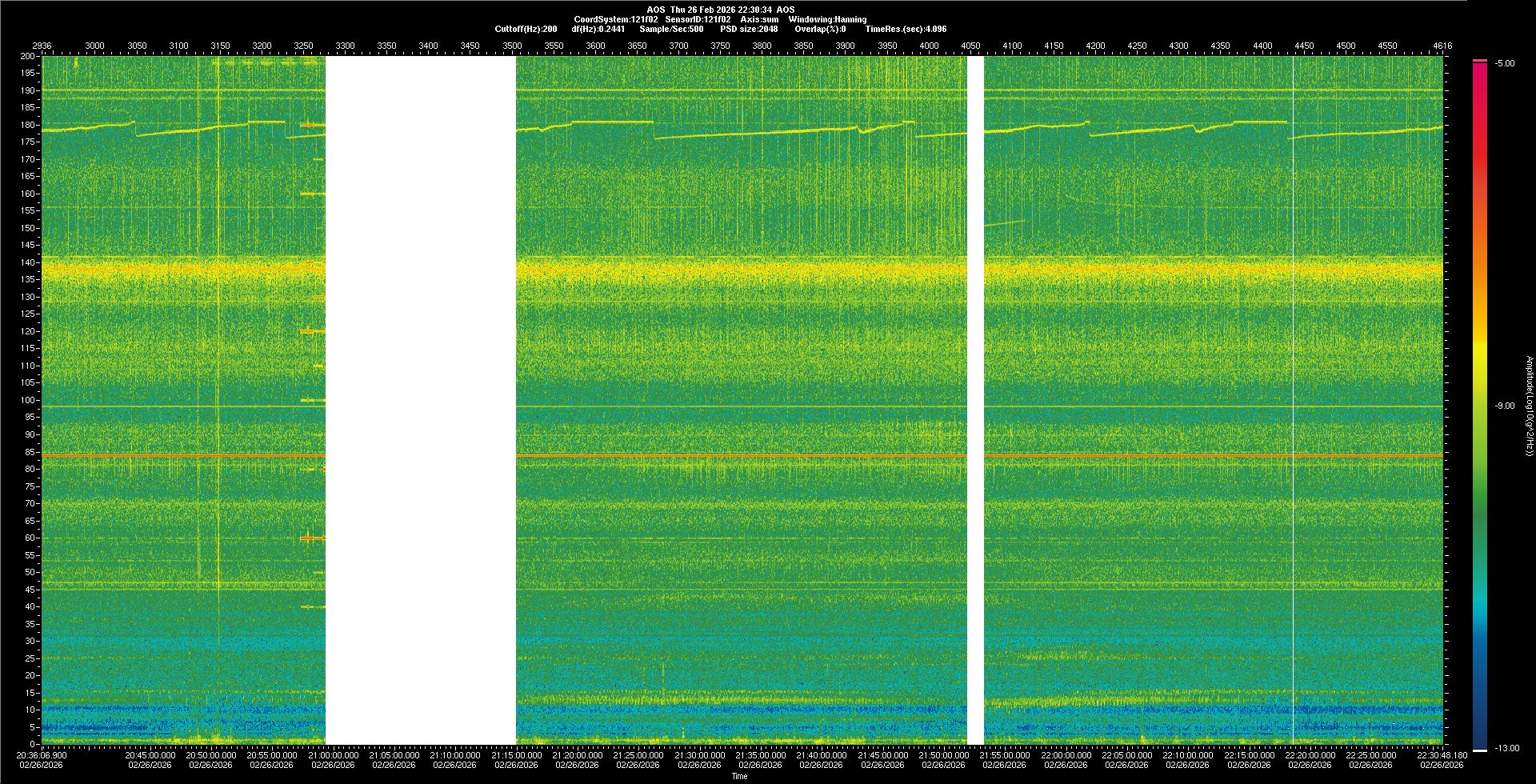Viewport: 1536px width, 784px height.
Task: Select the TimeRes.(sec):4.096 label
Action: [x=906, y=29]
